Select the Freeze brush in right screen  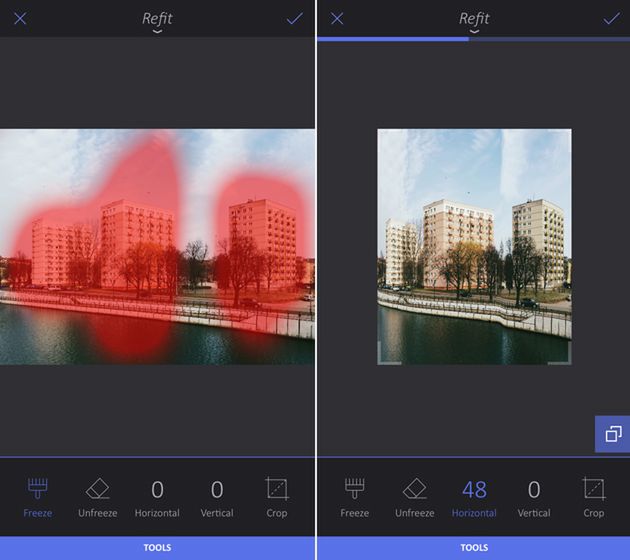point(354,497)
